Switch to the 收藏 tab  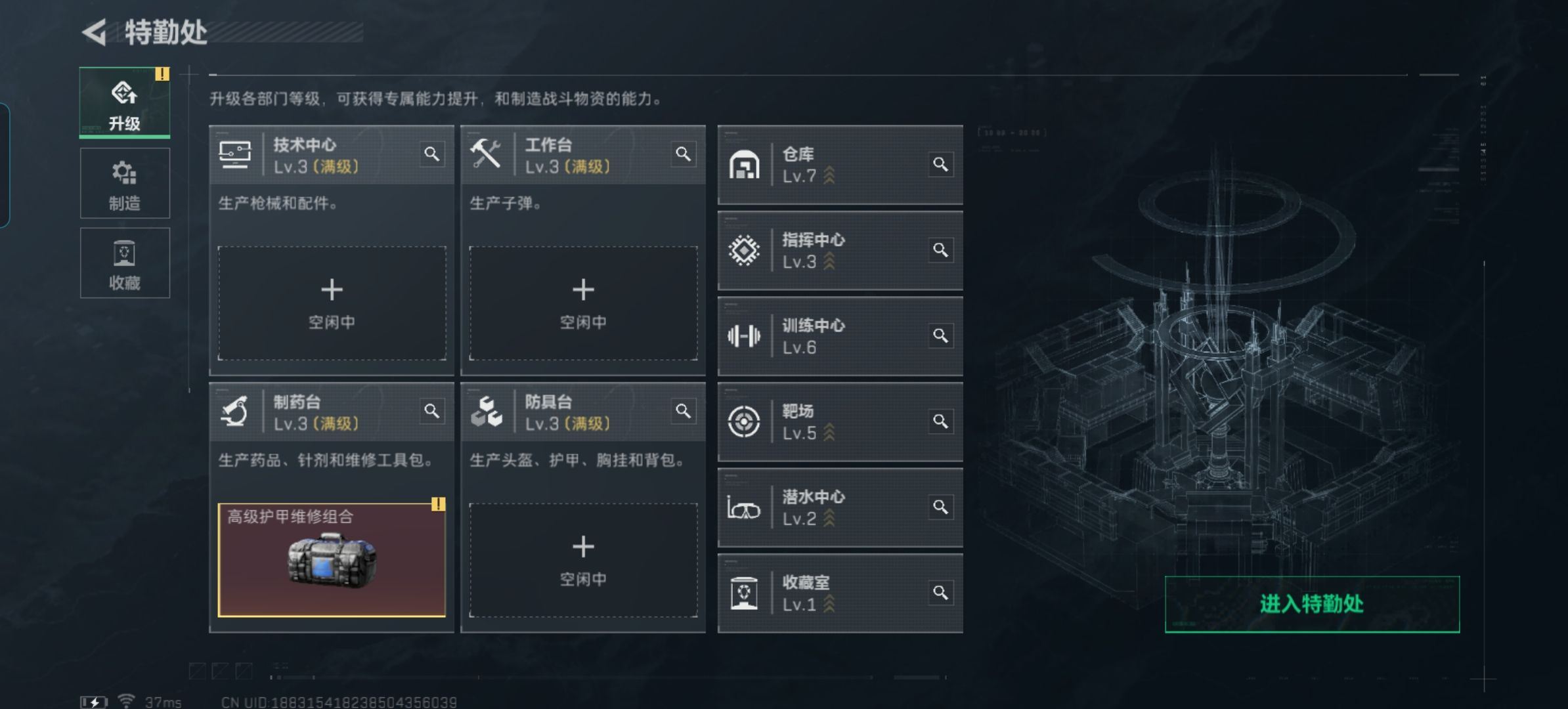125,263
